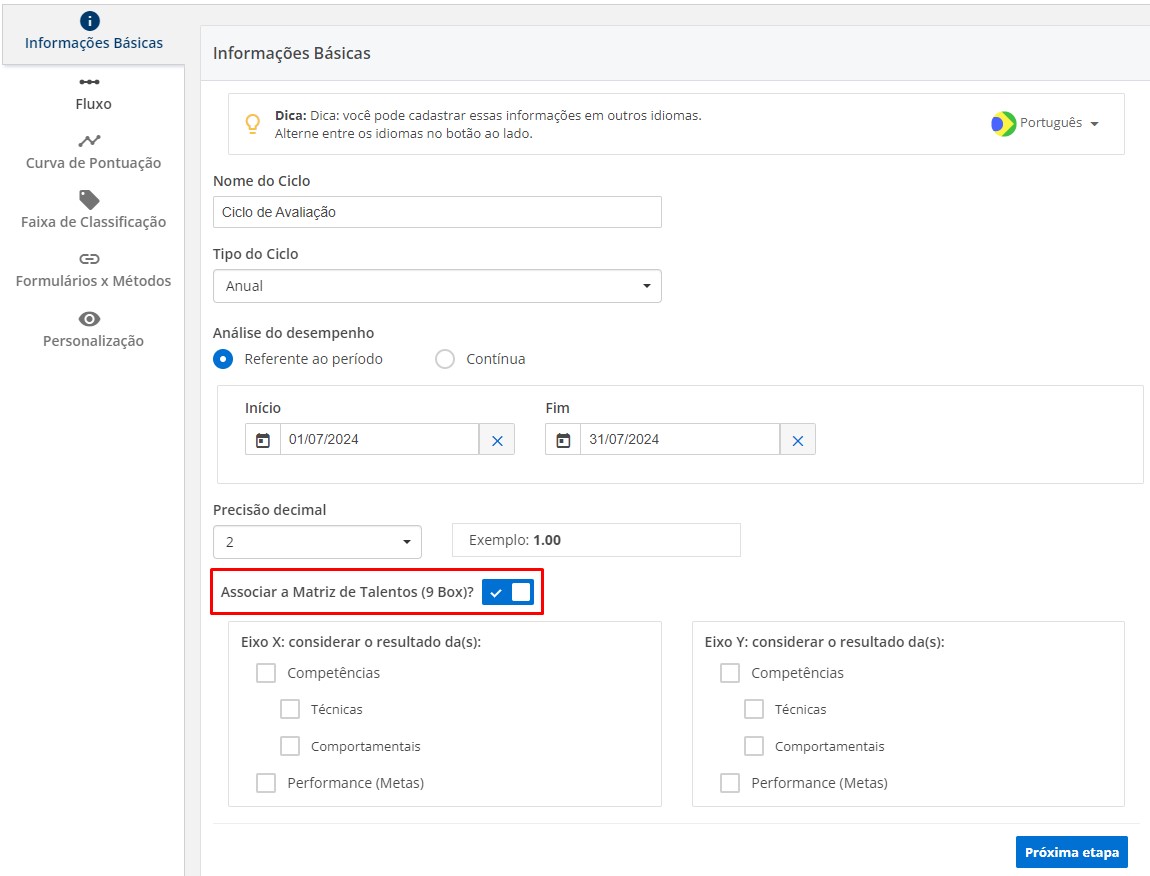Image resolution: width=1150 pixels, height=876 pixels.
Task: Click the Curva de Pontuação chart icon
Action: coord(90,141)
